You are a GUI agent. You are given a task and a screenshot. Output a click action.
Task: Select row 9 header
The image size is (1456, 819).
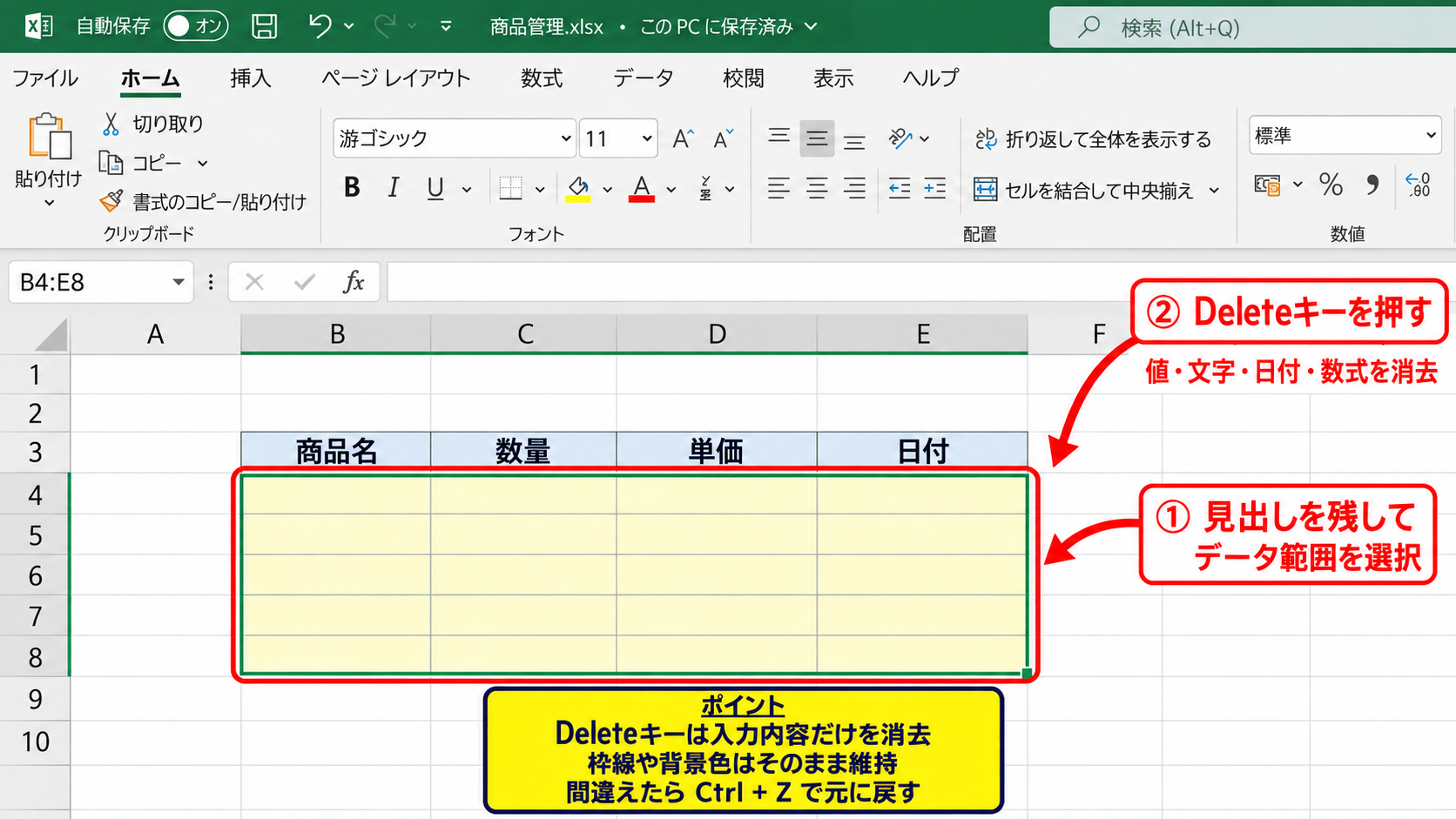(x=35, y=700)
